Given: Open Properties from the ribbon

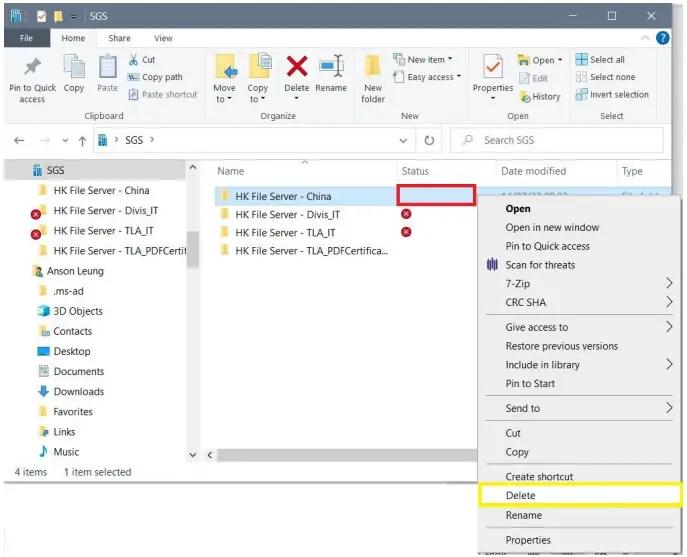Looking at the screenshot, I should click(492, 68).
